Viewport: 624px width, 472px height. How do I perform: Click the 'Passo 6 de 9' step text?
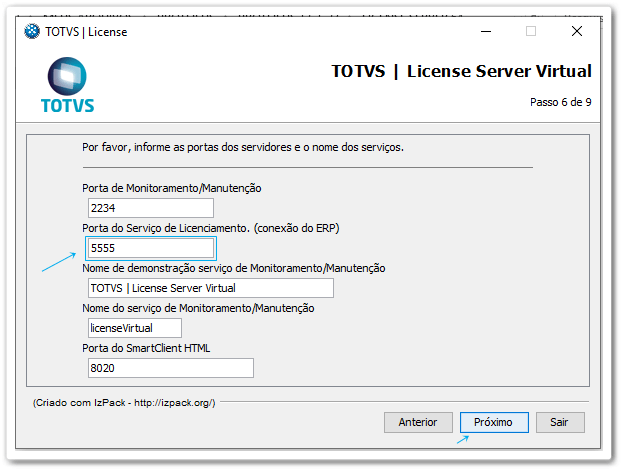coord(560,102)
